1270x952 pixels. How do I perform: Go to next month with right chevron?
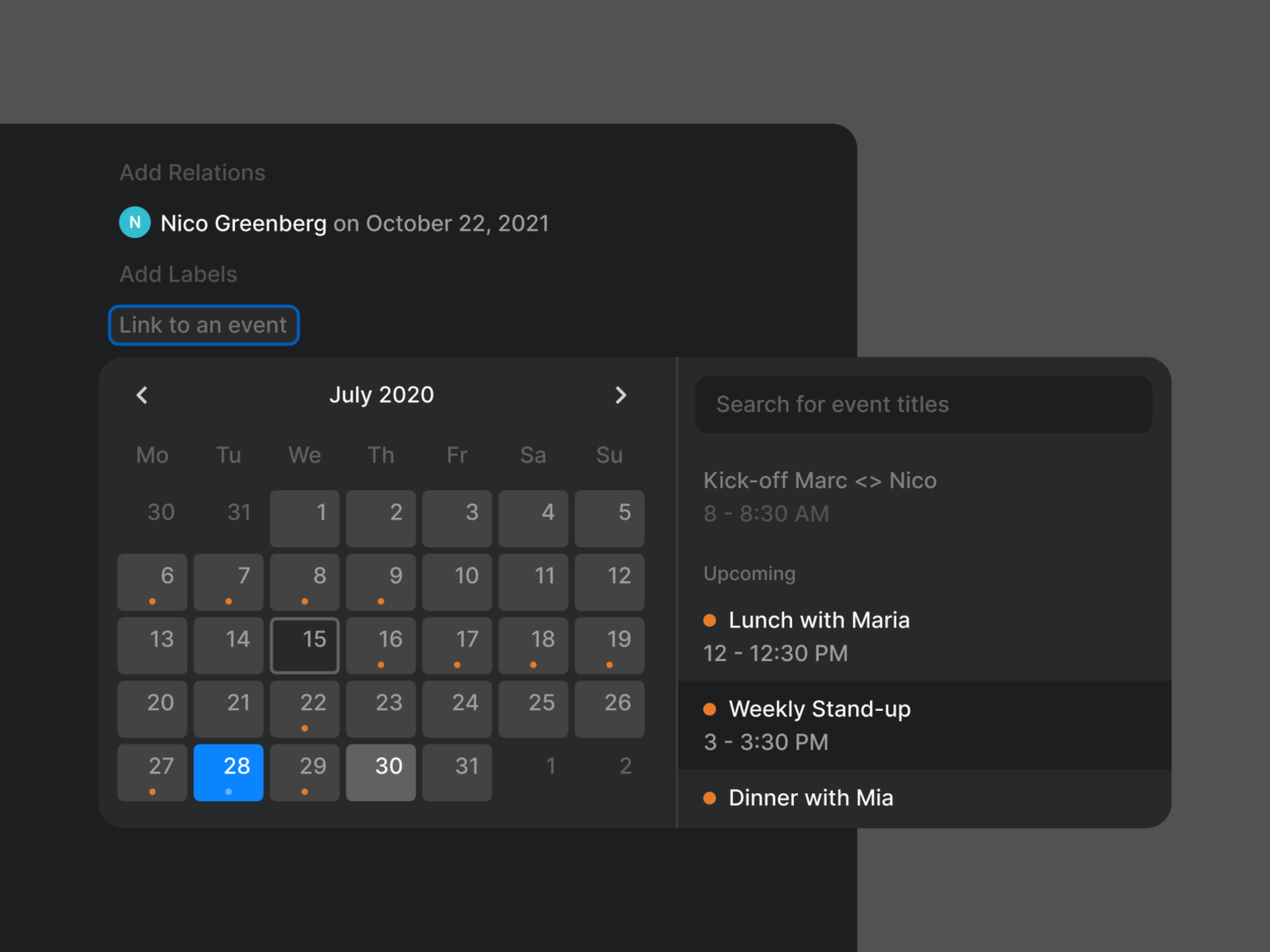pyautogui.click(x=621, y=395)
